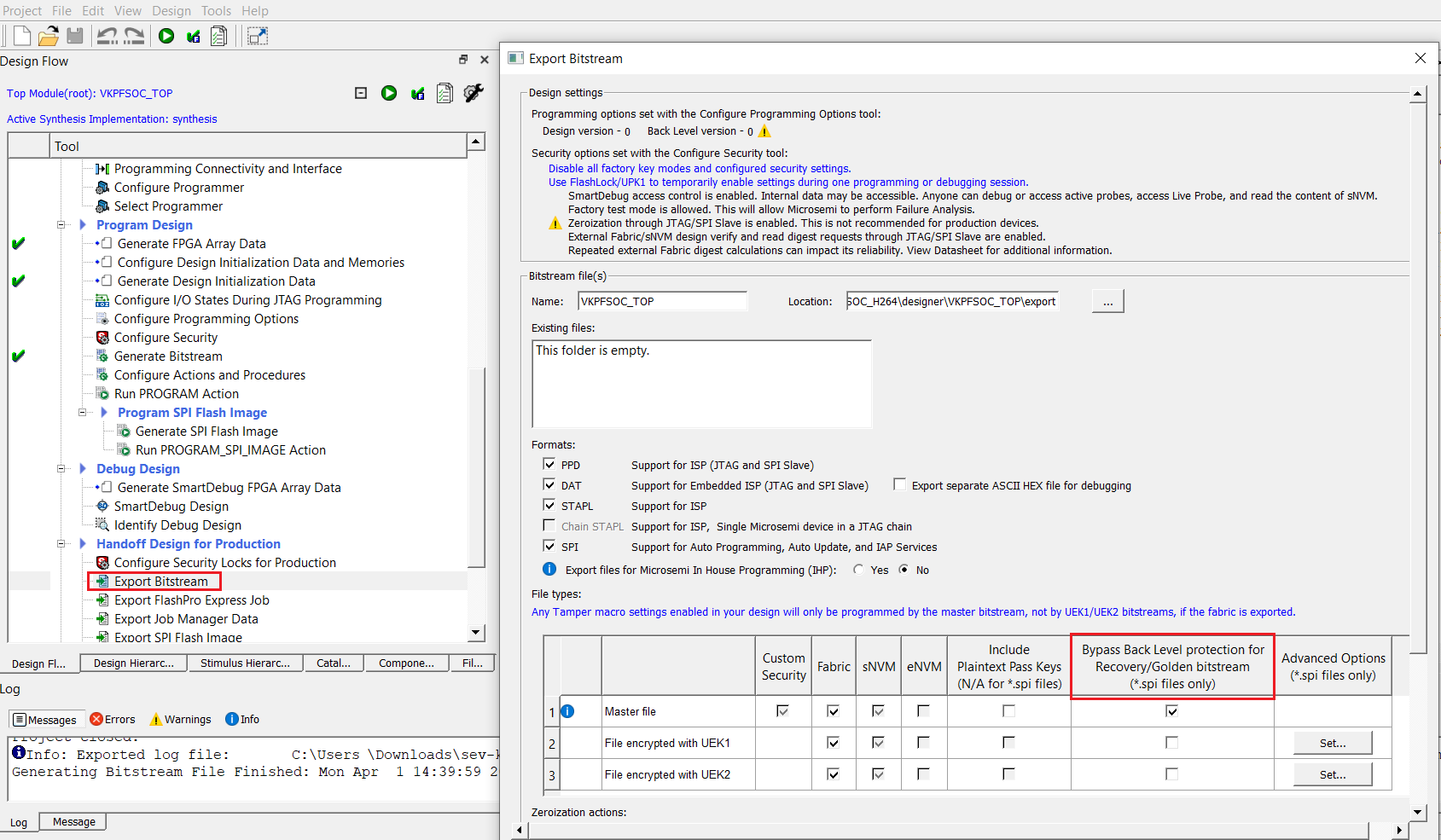Screen dimensions: 1441x840
Task: Click the Design Flow tree scroll-up arrow
Action: 476,142
